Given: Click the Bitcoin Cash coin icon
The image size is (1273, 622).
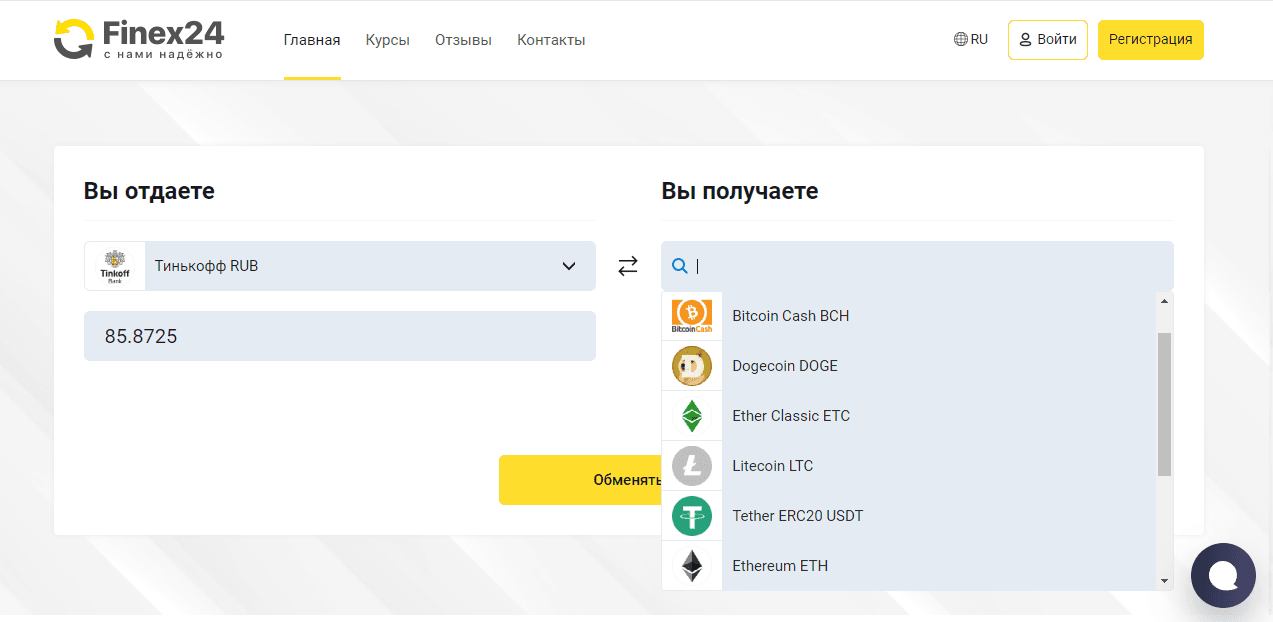Looking at the screenshot, I should coord(692,316).
